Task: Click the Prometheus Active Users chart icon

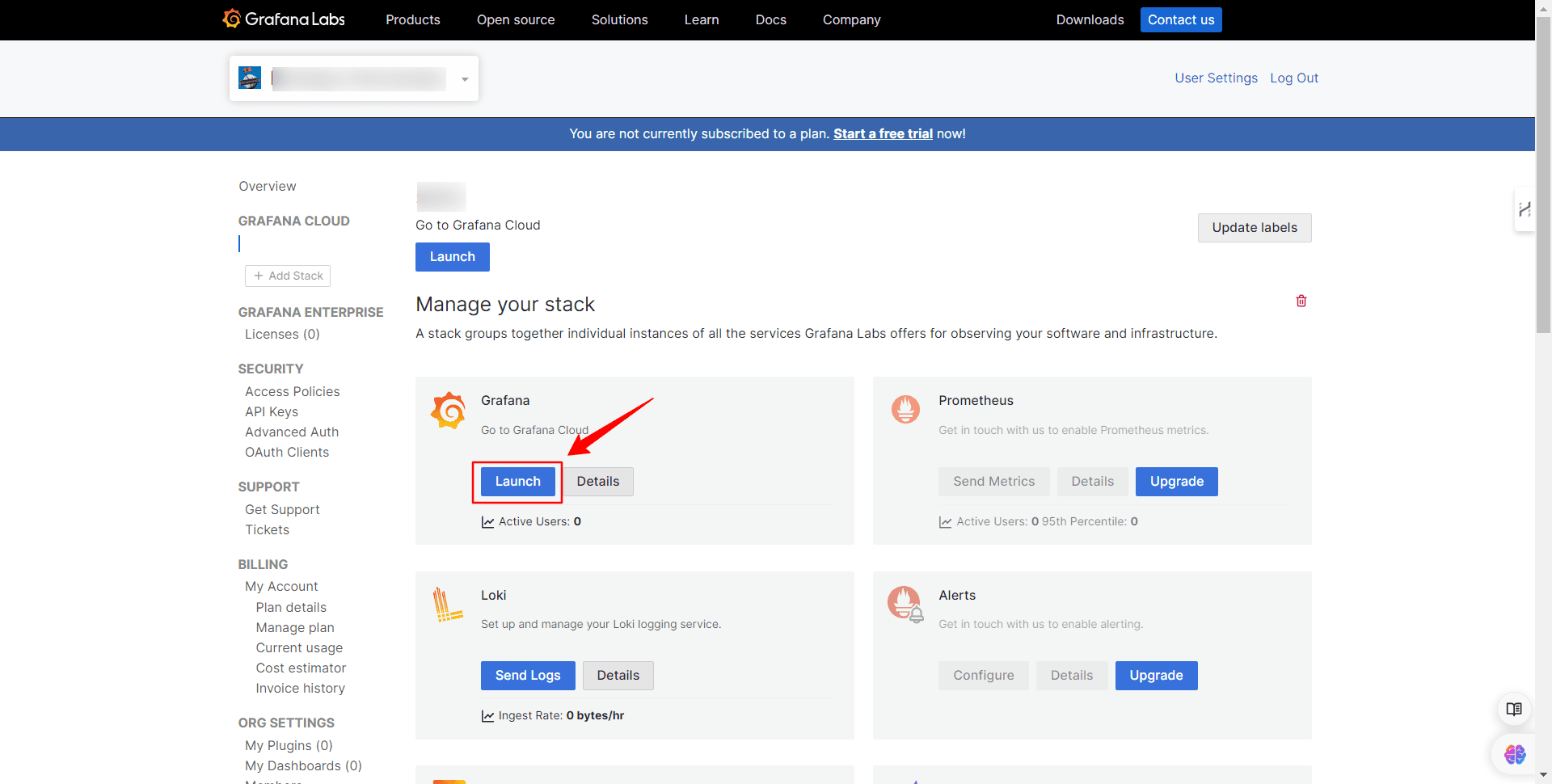Action: pyautogui.click(x=945, y=522)
